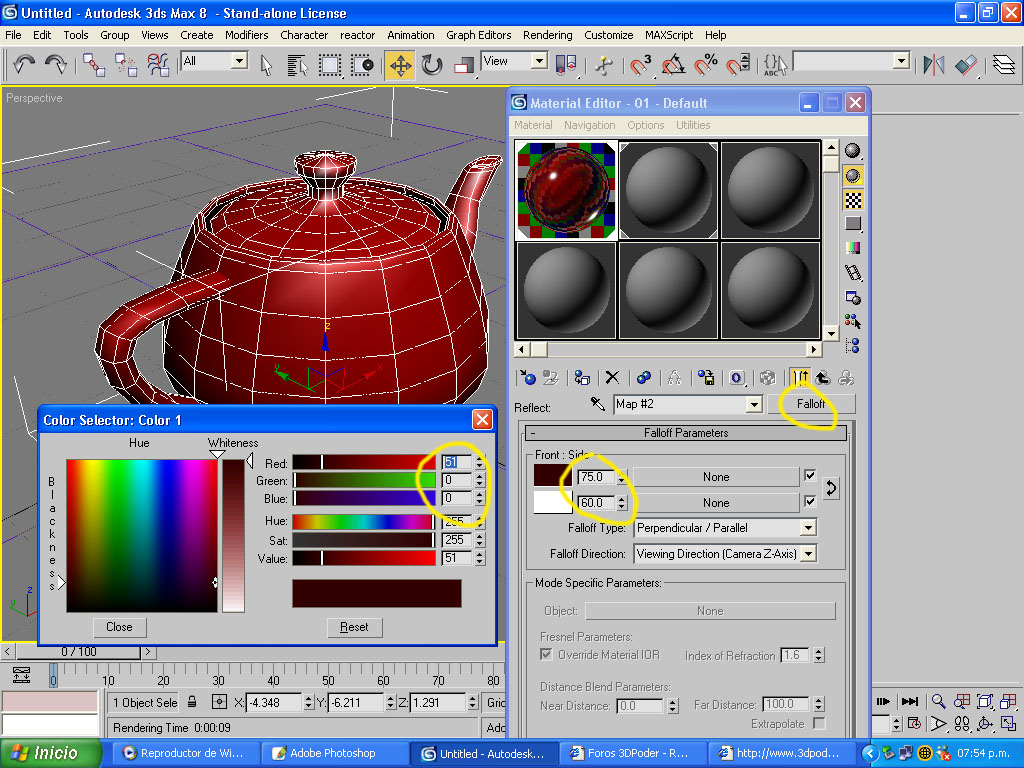1024x768 pixels.
Task: Select the Select and Link tool
Action: point(93,65)
